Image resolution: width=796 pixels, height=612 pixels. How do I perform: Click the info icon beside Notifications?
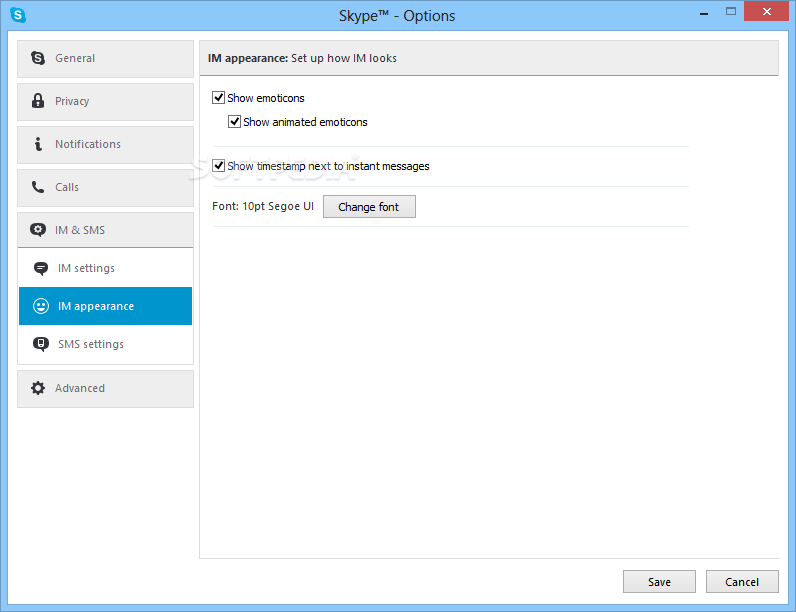click(38, 144)
